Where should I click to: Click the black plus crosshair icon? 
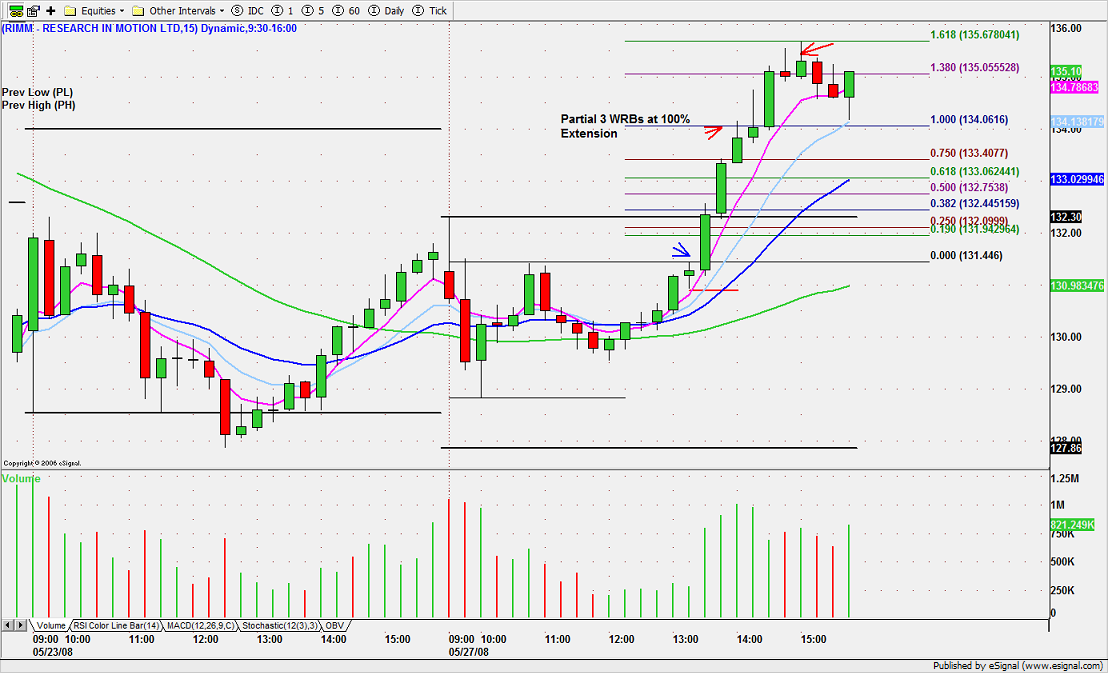51,11
